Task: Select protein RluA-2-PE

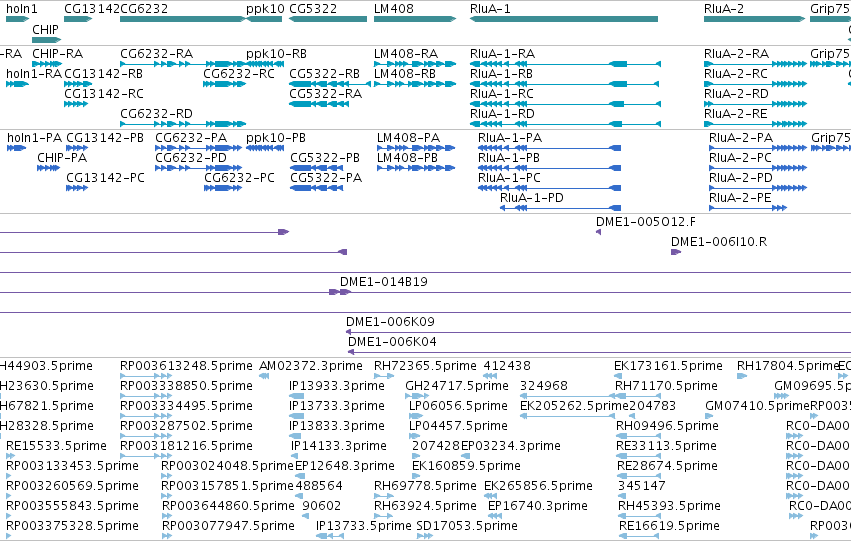Action: pyautogui.click(x=748, y=208)
